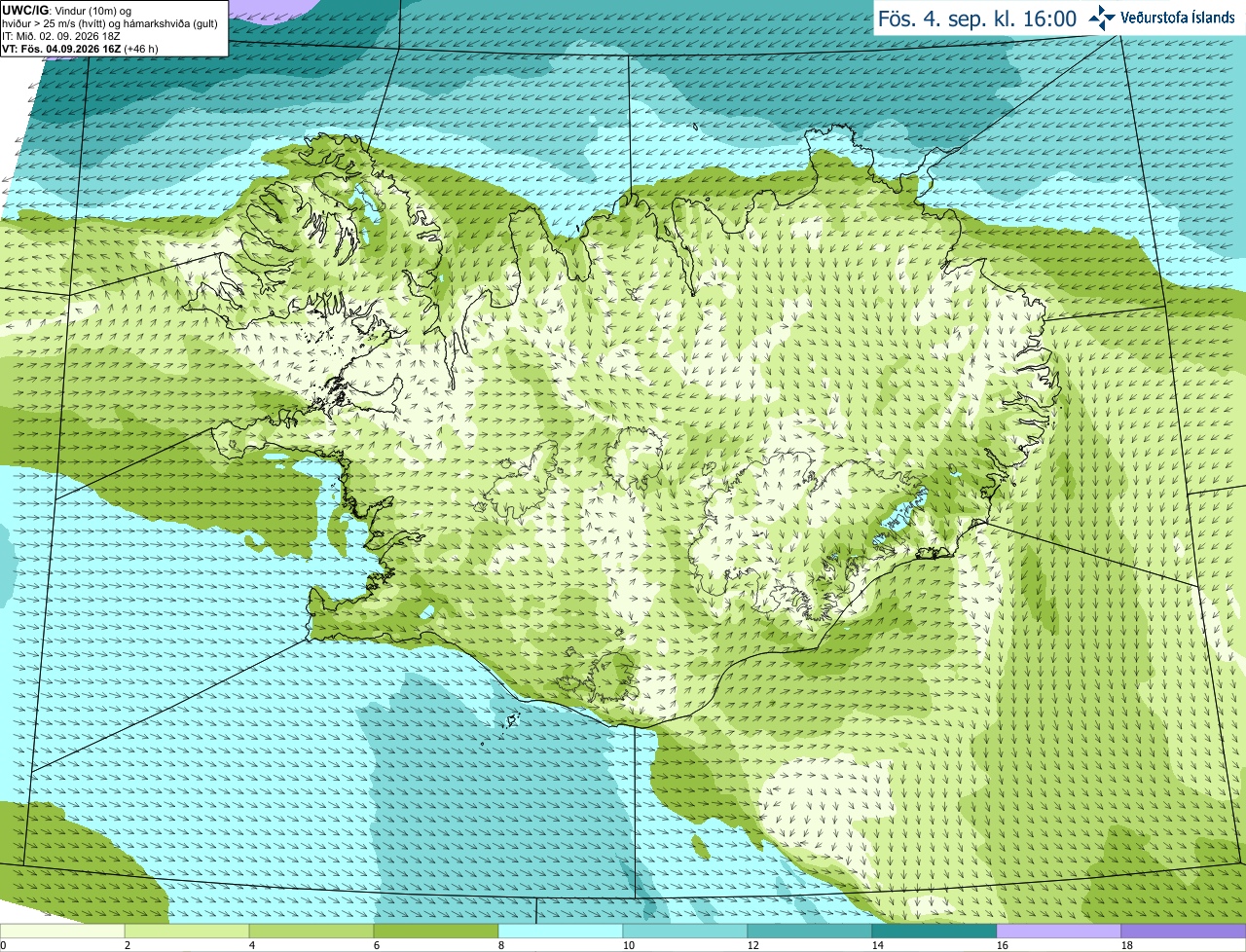Pick the darkest purple 18+ legend swatch
Screen dimensions: 1246x952
tap(1184, 932)
